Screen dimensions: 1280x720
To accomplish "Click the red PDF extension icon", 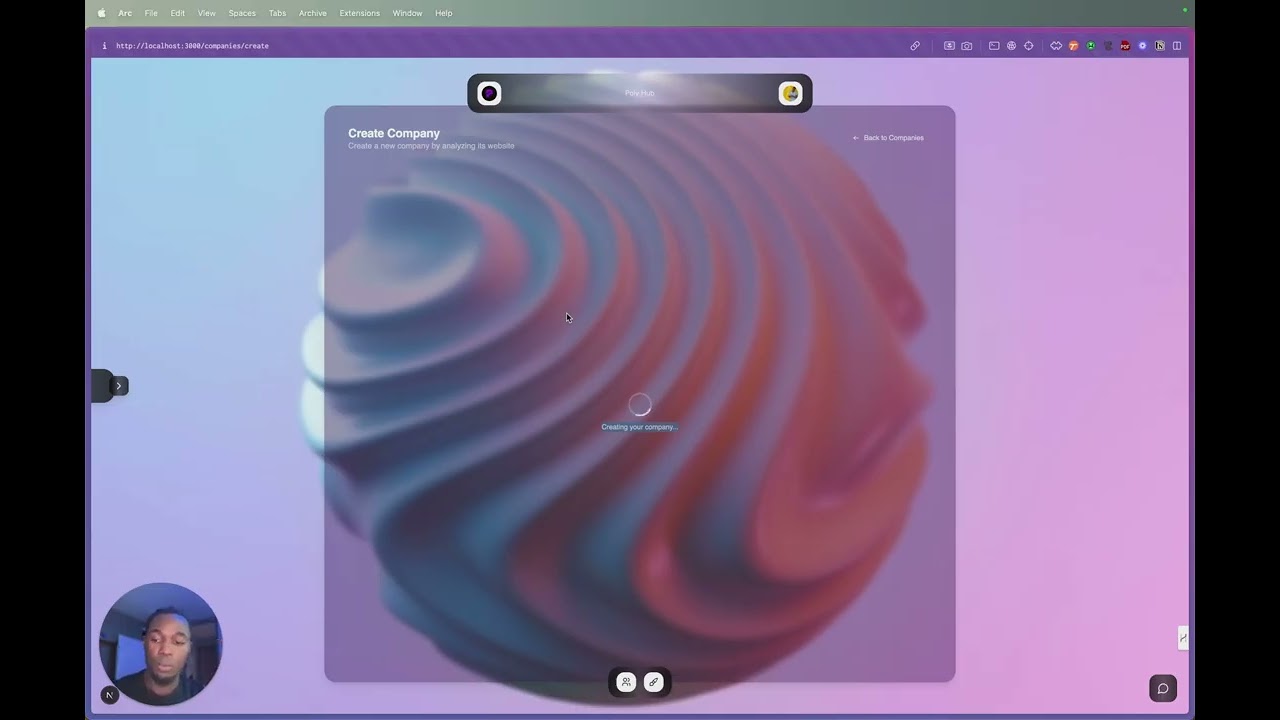I will pos(1125,46).
